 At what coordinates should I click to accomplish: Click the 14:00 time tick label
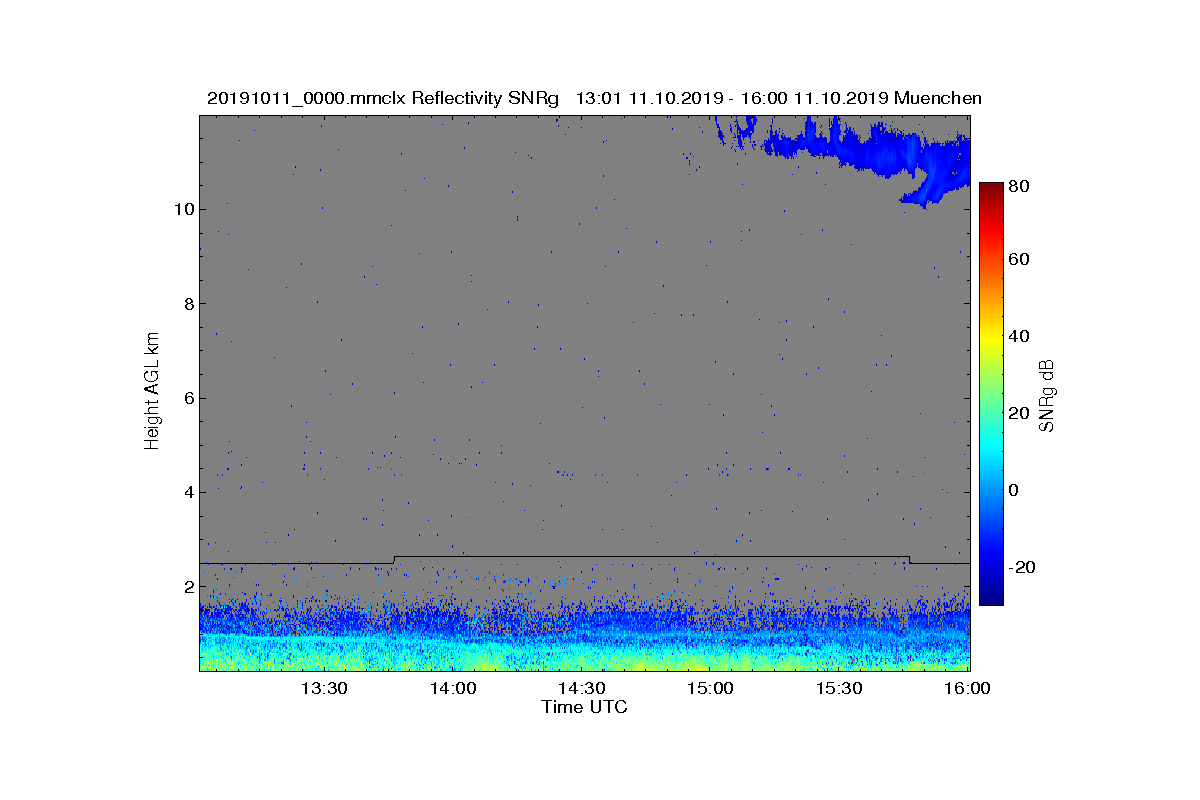click(453, 688)
